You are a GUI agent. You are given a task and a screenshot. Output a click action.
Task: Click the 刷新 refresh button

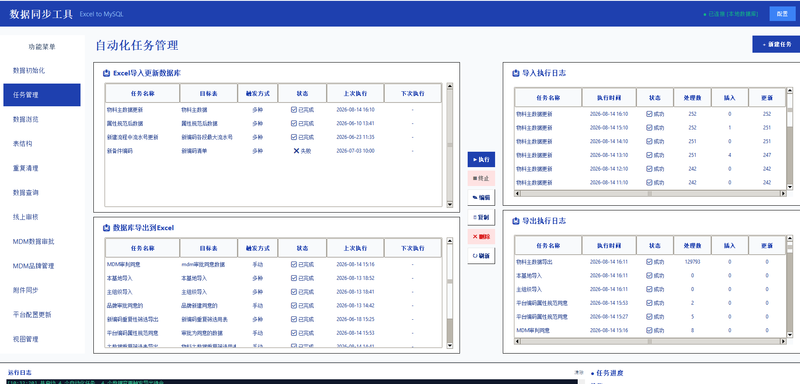[x=481, y=256]
